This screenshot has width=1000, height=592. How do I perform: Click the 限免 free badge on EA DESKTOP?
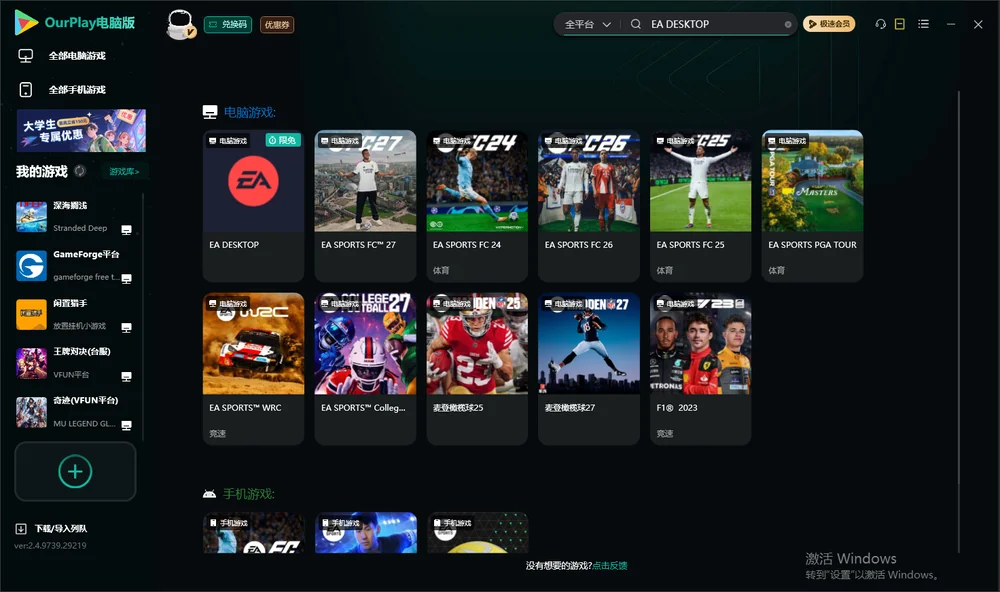point(283,140)
